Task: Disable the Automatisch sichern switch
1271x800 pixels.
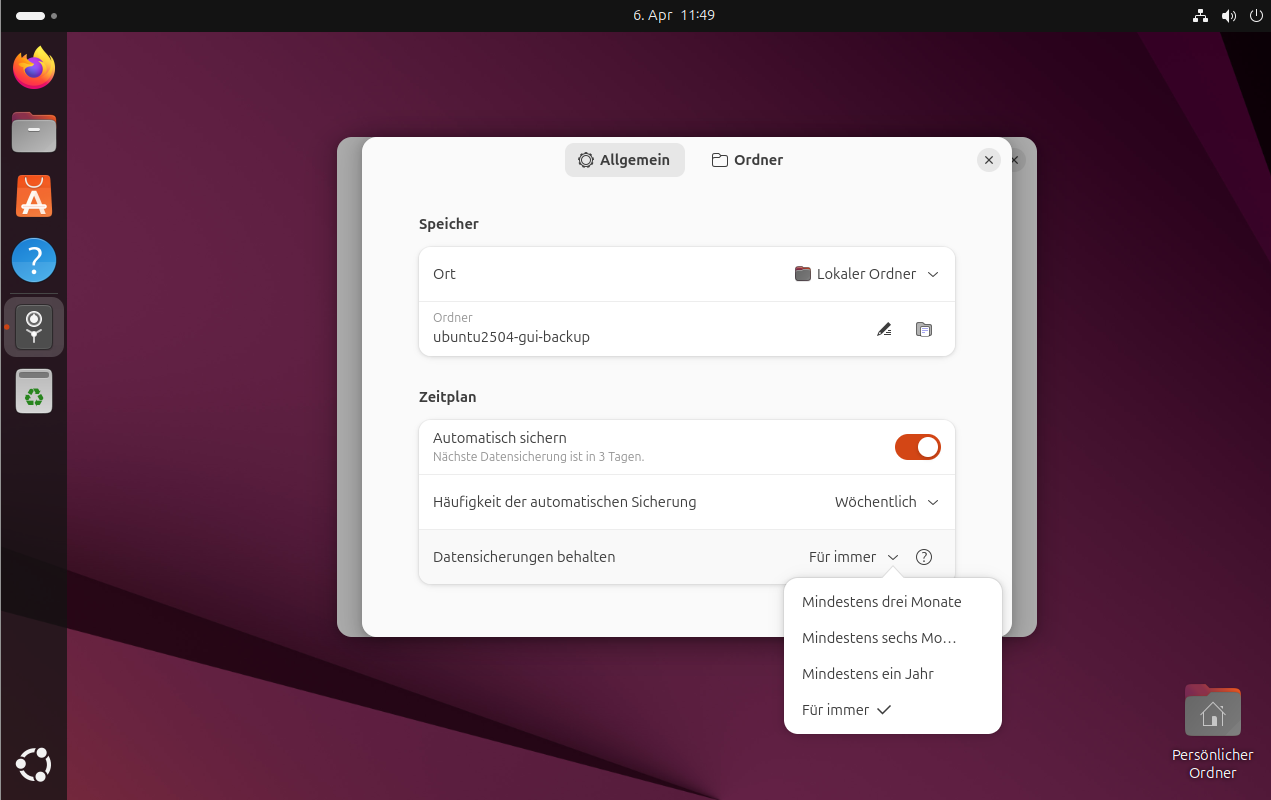Action: tap(917, 447)
